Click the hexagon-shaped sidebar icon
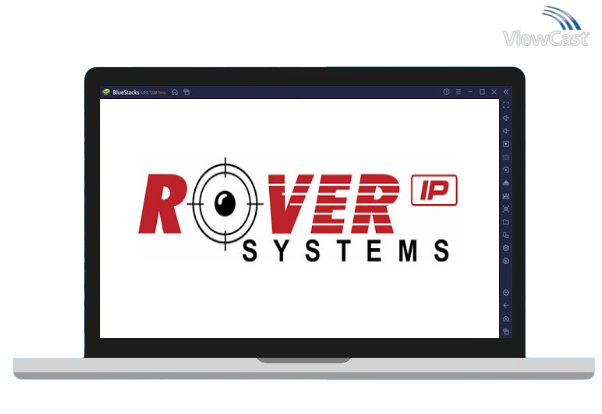 [x=506, y=248]
